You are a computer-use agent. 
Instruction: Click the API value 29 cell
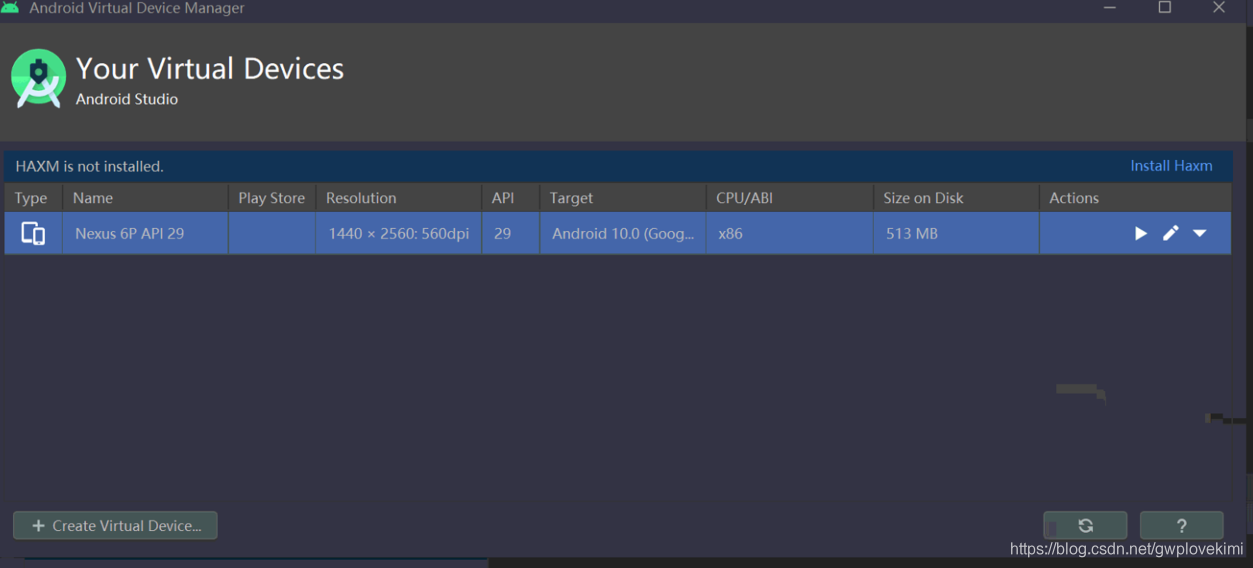510,233
